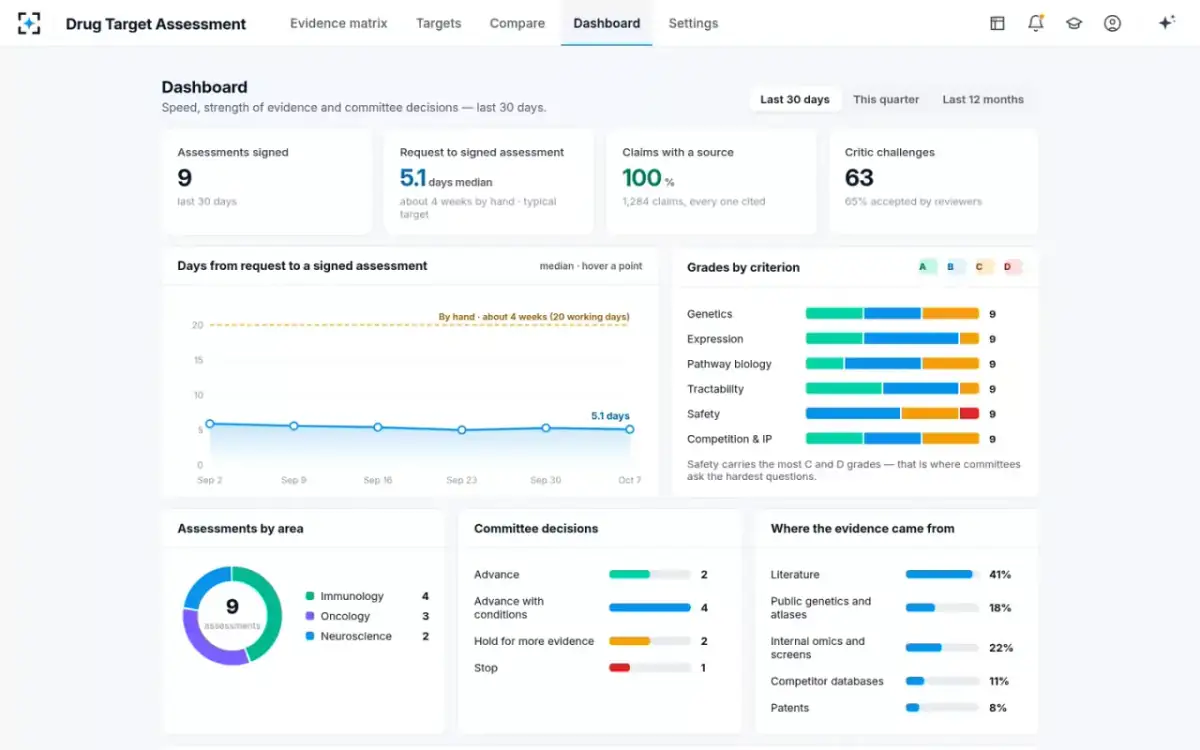Select the Last 12 months range
Image resolution: width=1200 pixels, height=750 pixels.
(x=983, y=99)
